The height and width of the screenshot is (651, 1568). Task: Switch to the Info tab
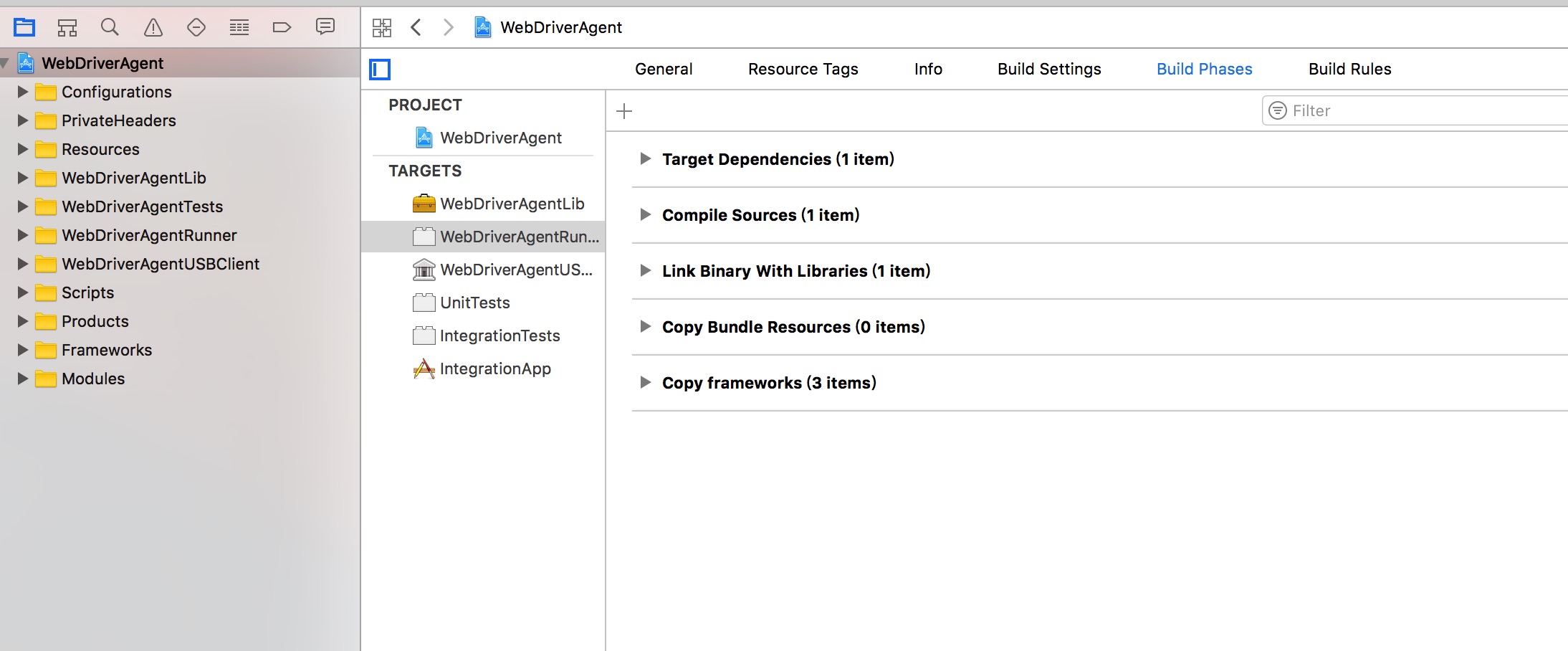click(x=928, y=69)
